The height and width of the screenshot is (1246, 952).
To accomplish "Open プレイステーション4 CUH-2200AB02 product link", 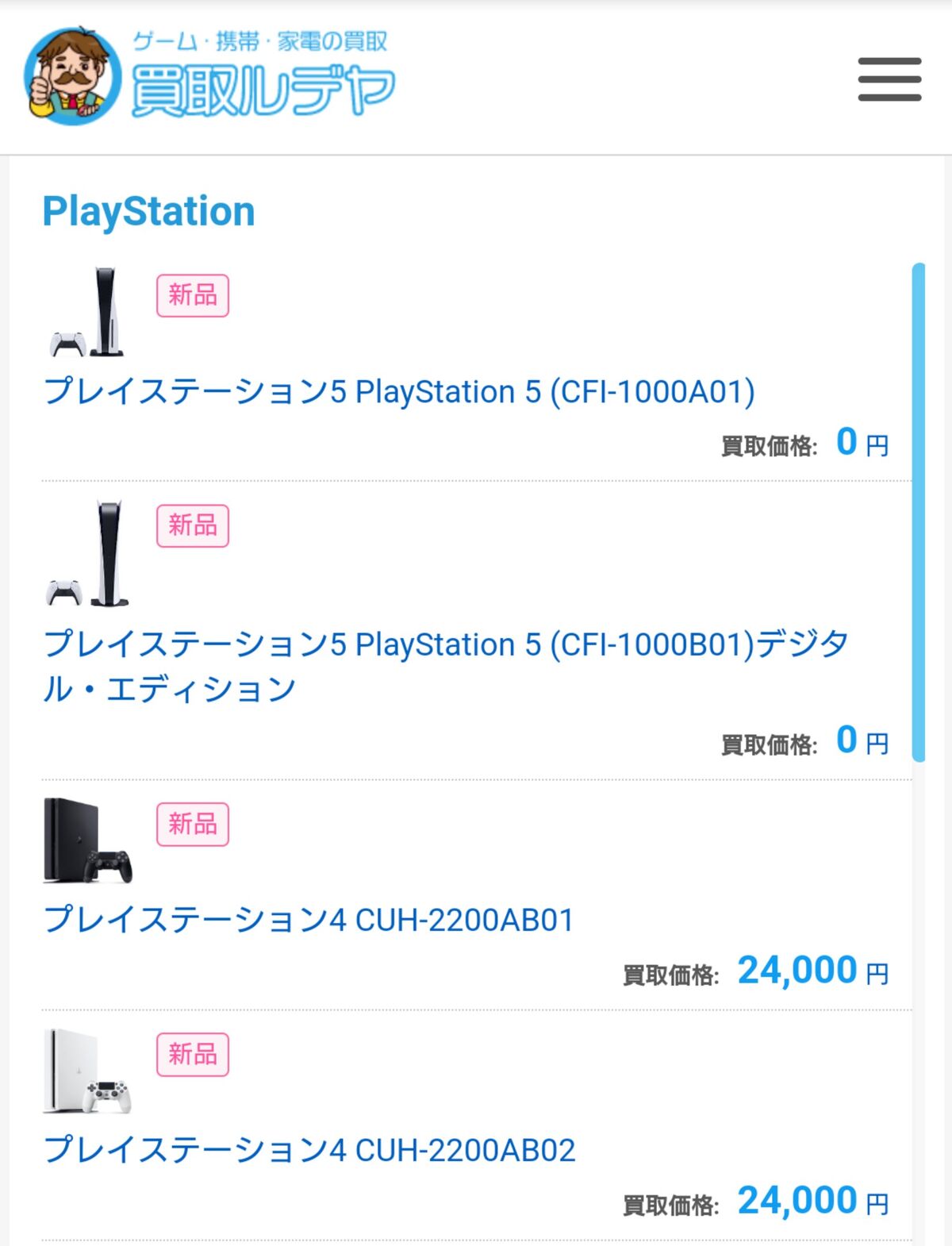I will pos(309,1150).
